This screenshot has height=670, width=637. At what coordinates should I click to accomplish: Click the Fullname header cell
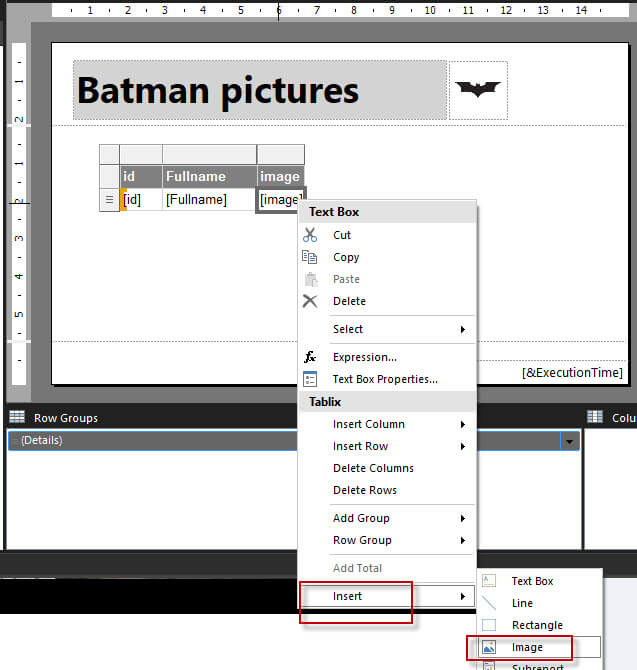(x=209, y=176)
